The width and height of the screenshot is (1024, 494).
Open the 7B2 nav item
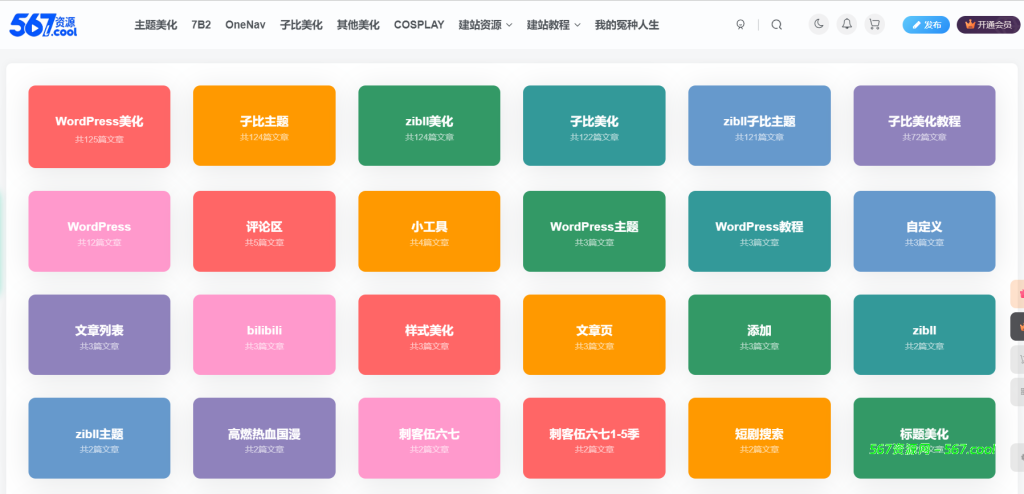[201, 25]
